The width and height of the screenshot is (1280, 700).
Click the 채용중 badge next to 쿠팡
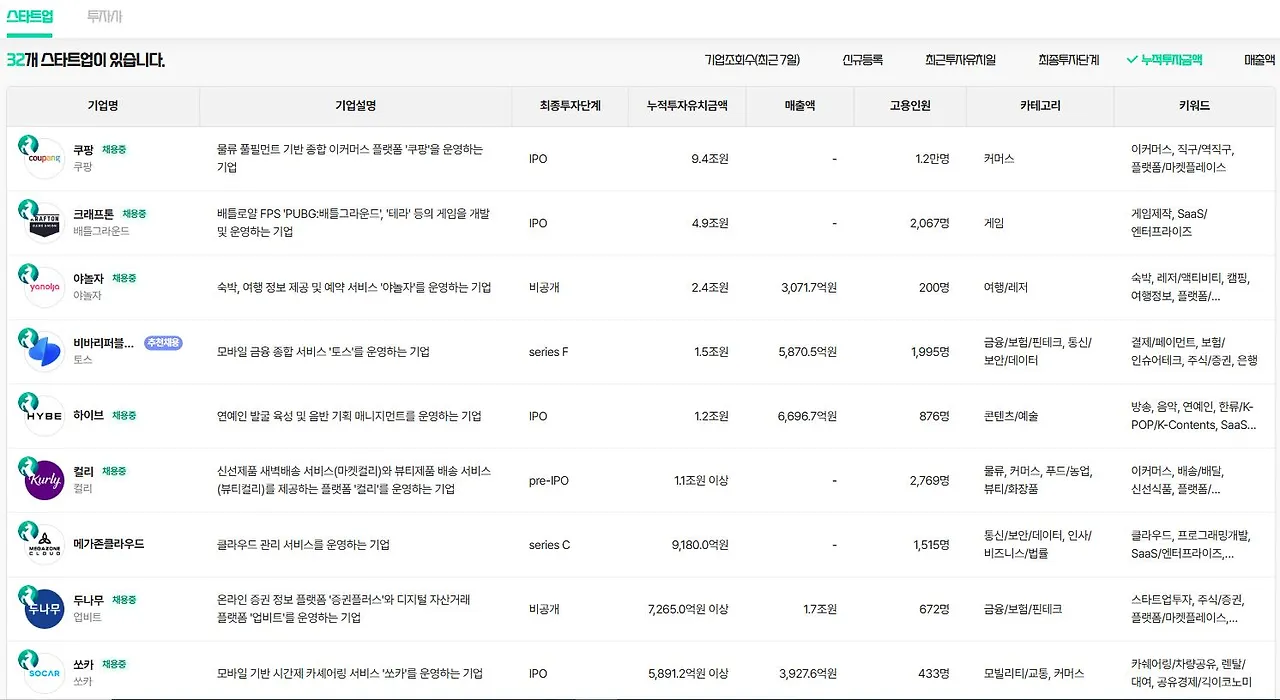click(x=114, y=150)
